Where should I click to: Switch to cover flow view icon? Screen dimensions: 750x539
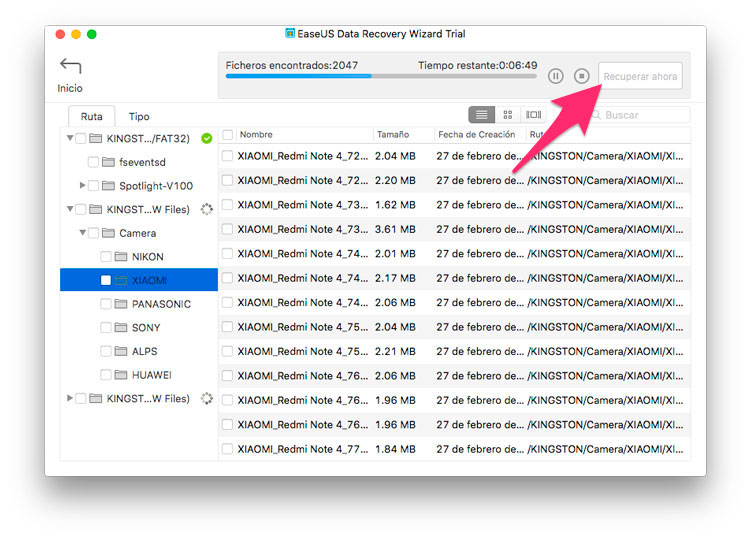pos(533,115)
